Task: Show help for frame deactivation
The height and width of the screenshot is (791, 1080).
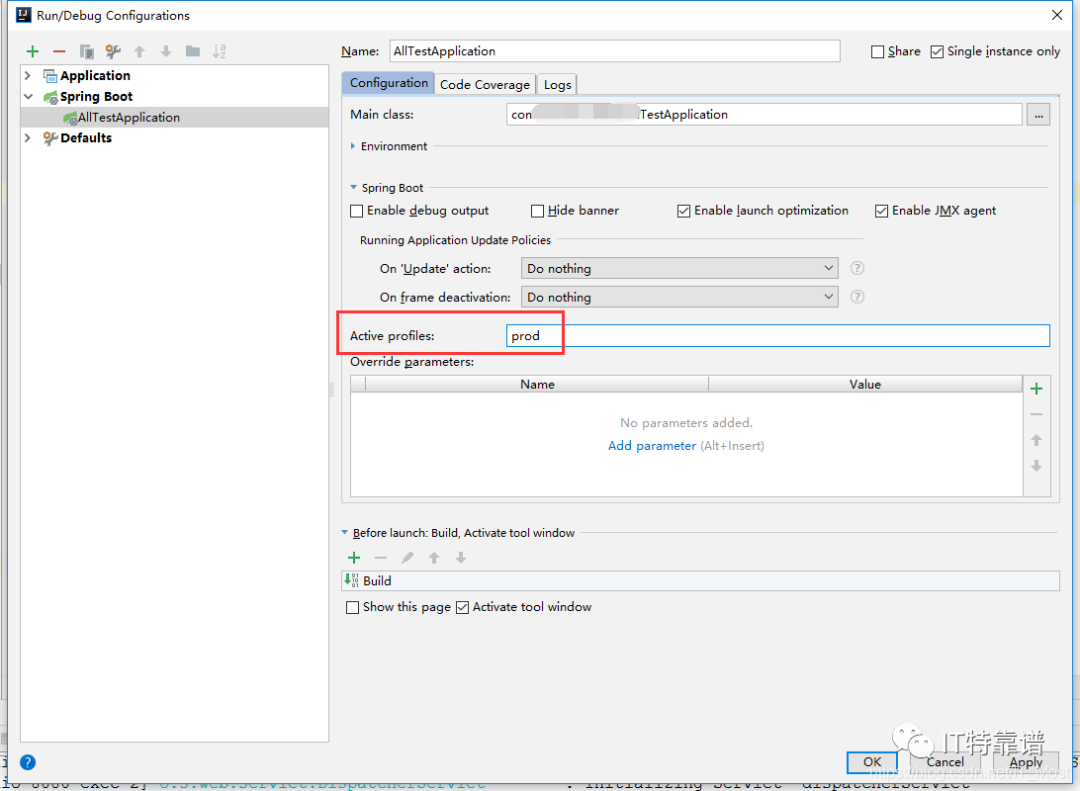Action: tap(857, 297)
